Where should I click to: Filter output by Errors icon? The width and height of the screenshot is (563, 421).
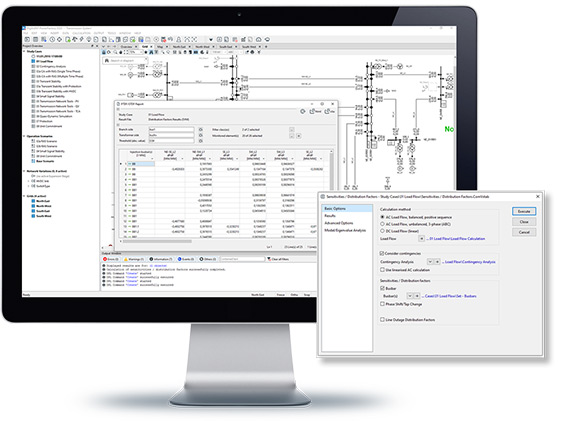click(105, 259)
